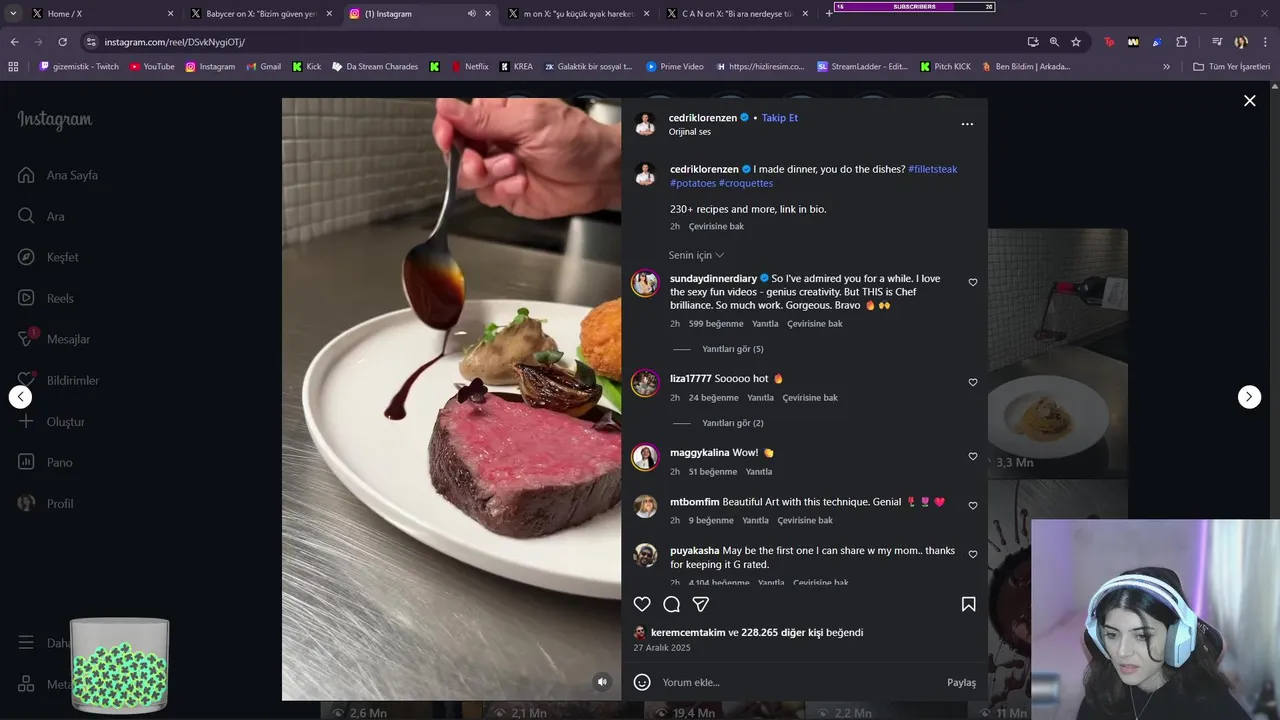
Task: Follow cedriklorenzen via "Takip Et"
Action: (x=780, y=118)
